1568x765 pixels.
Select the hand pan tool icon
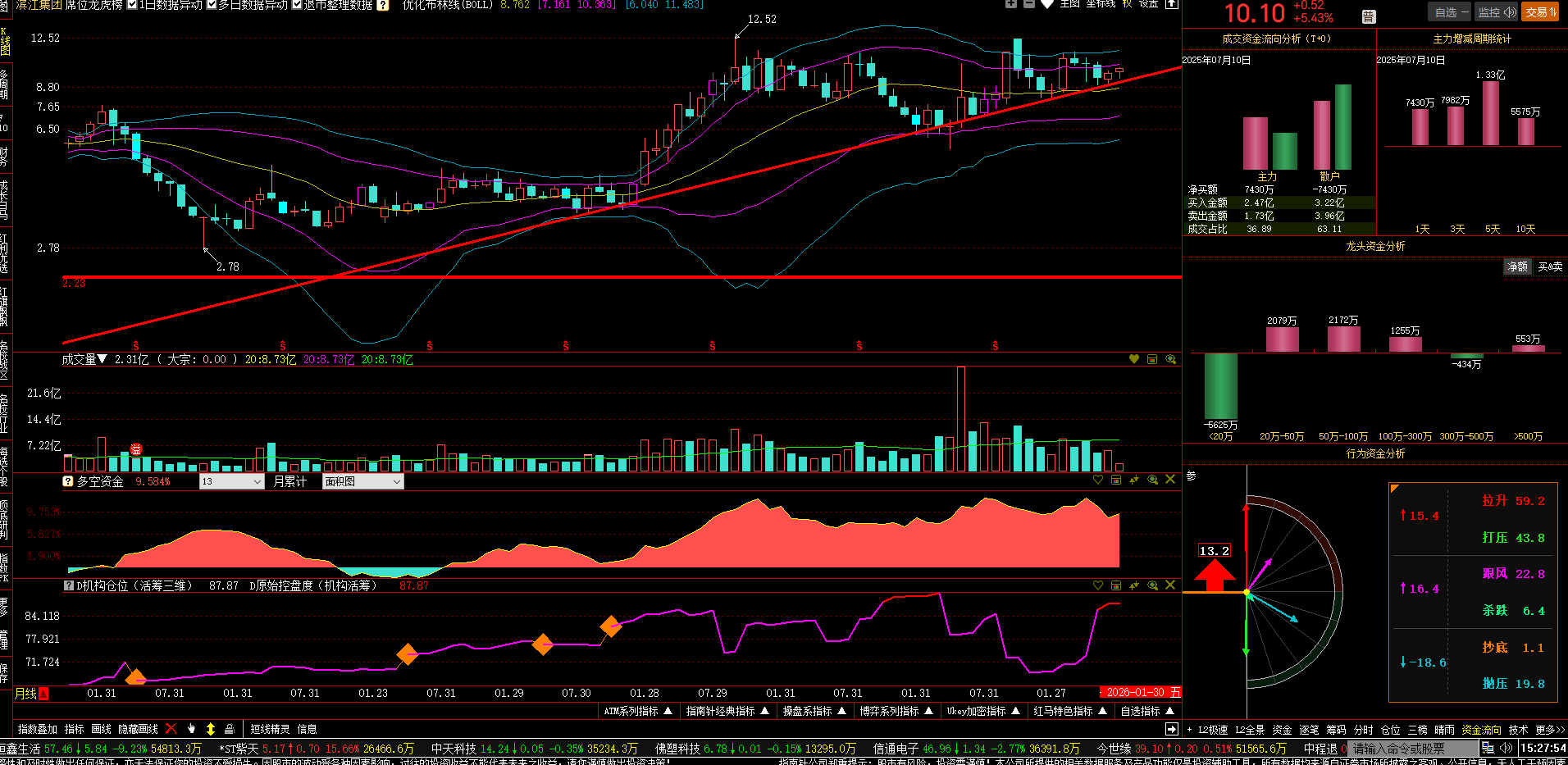(191, 728)
